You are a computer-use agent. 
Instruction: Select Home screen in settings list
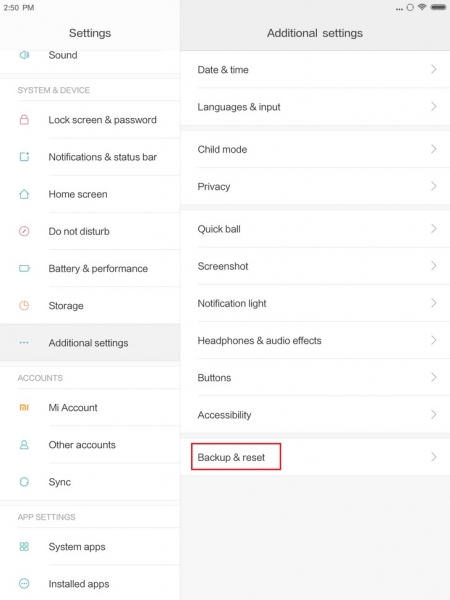(x=90, y=194)
